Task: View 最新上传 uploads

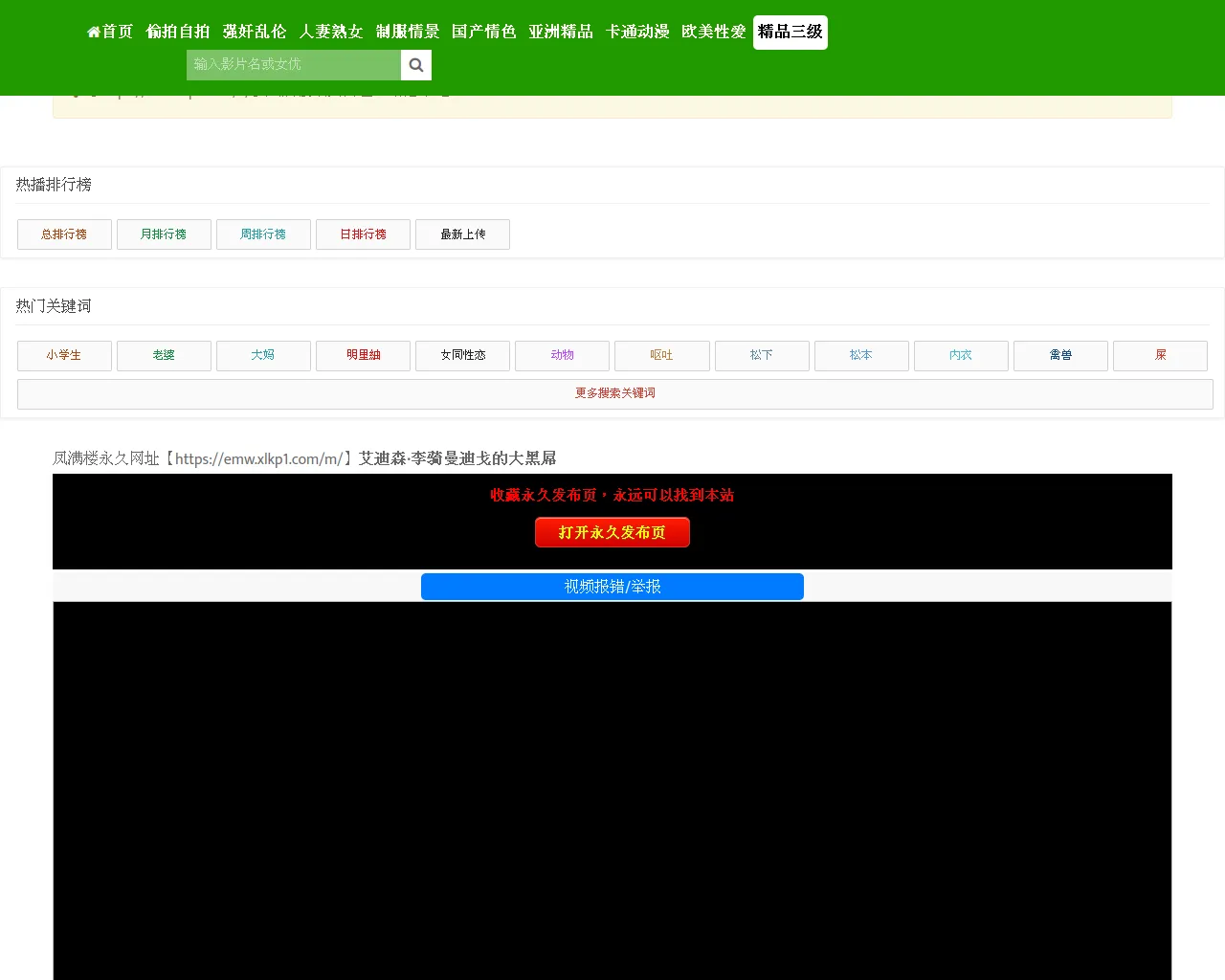Action: pos(463,234)
